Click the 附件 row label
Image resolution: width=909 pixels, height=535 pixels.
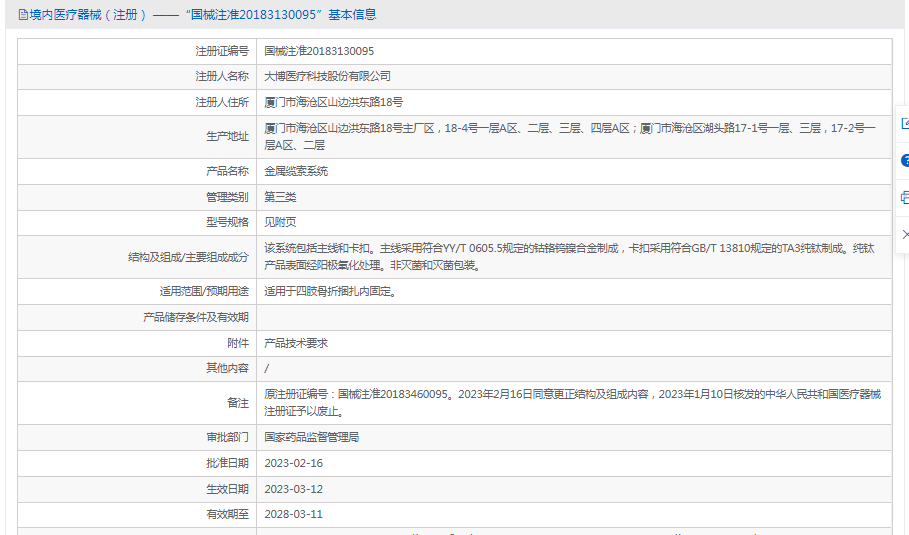238,343
